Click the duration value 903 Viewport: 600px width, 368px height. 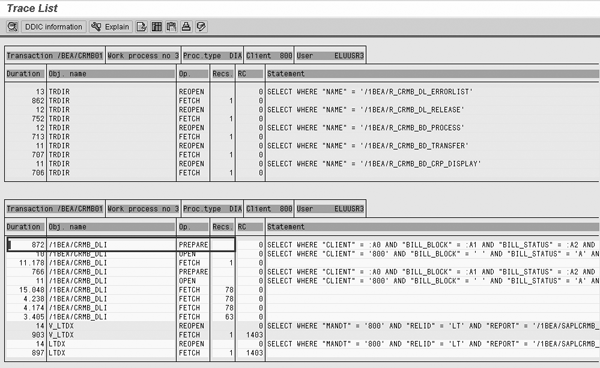pos(38,335)
